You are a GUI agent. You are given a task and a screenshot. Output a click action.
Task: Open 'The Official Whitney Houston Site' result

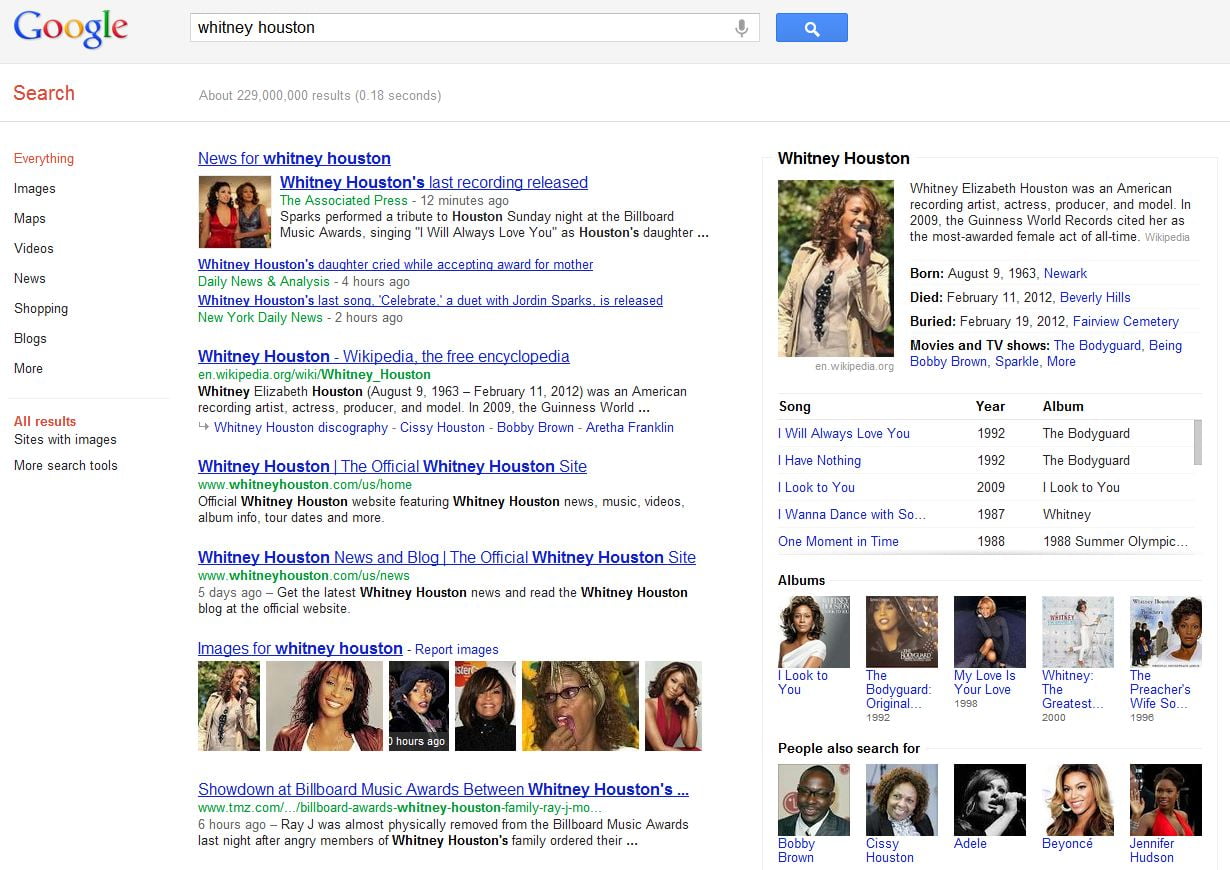[x=392, y=466]
